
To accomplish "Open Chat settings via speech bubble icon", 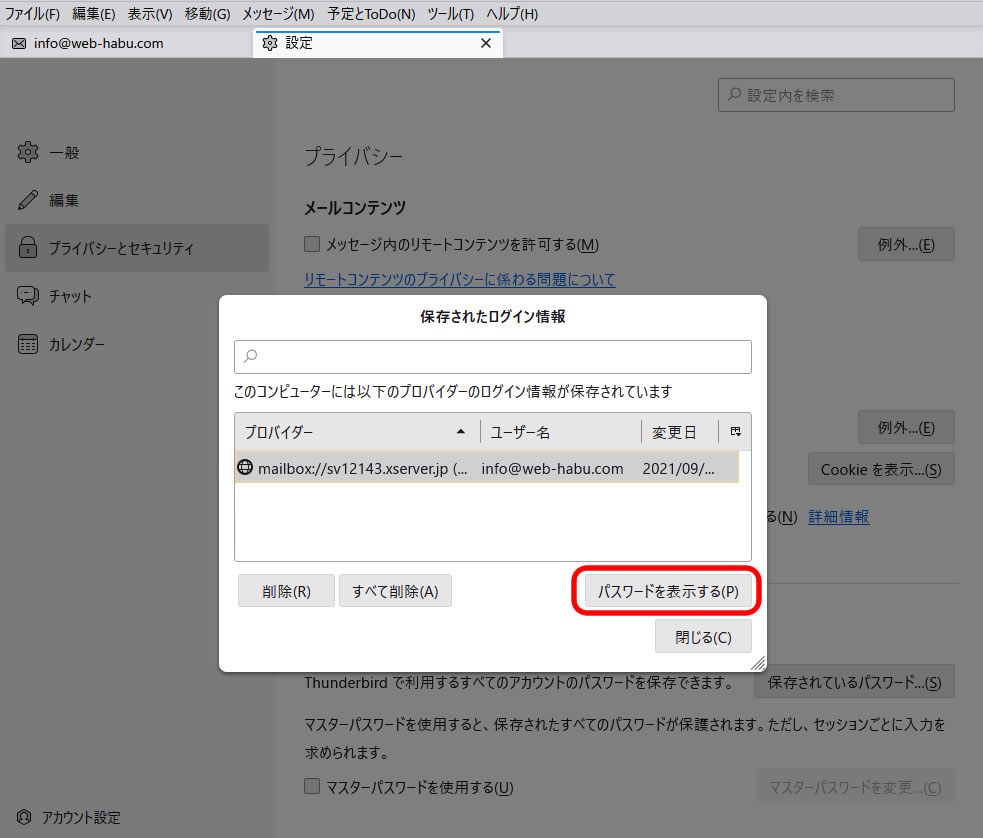I will coord(28,296).
